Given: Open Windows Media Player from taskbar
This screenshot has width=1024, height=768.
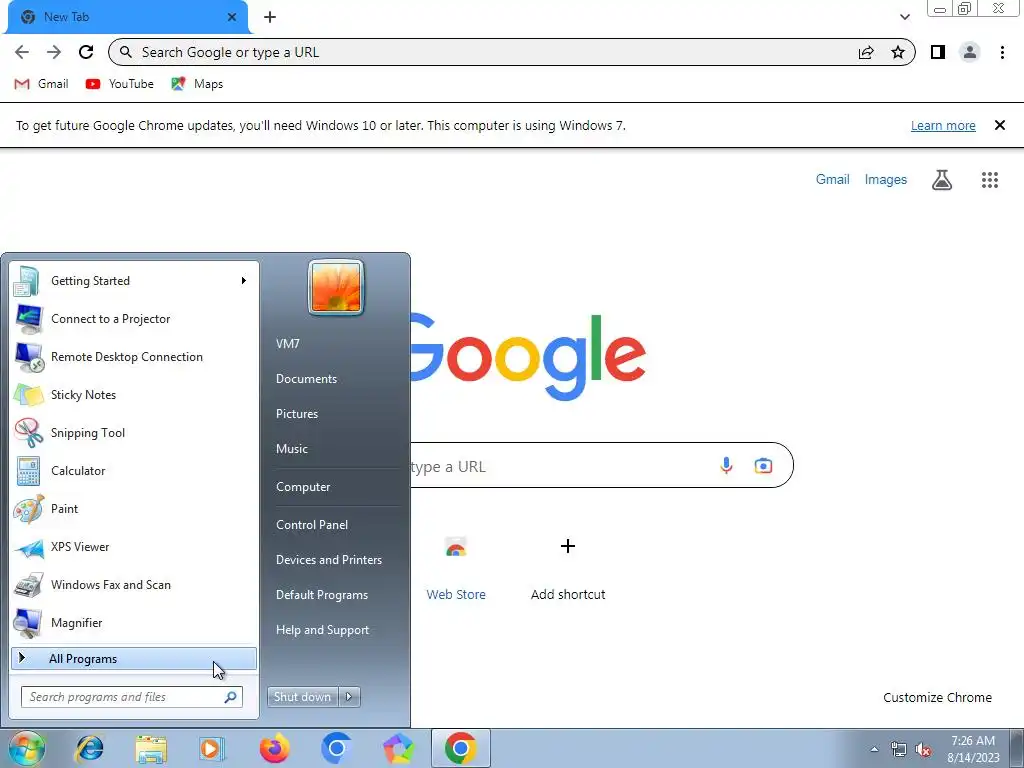Looking at the screenshot, I should (x=212, y=748).
